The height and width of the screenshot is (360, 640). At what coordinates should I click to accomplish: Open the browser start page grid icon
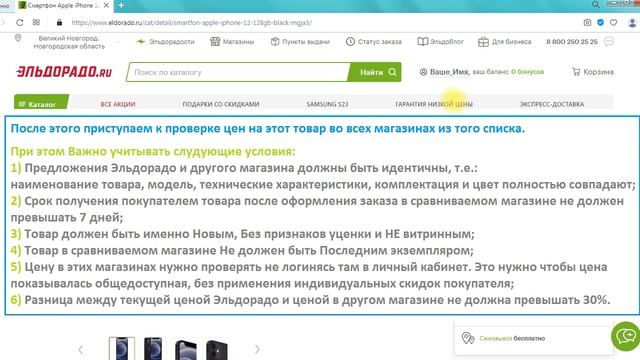36,22
